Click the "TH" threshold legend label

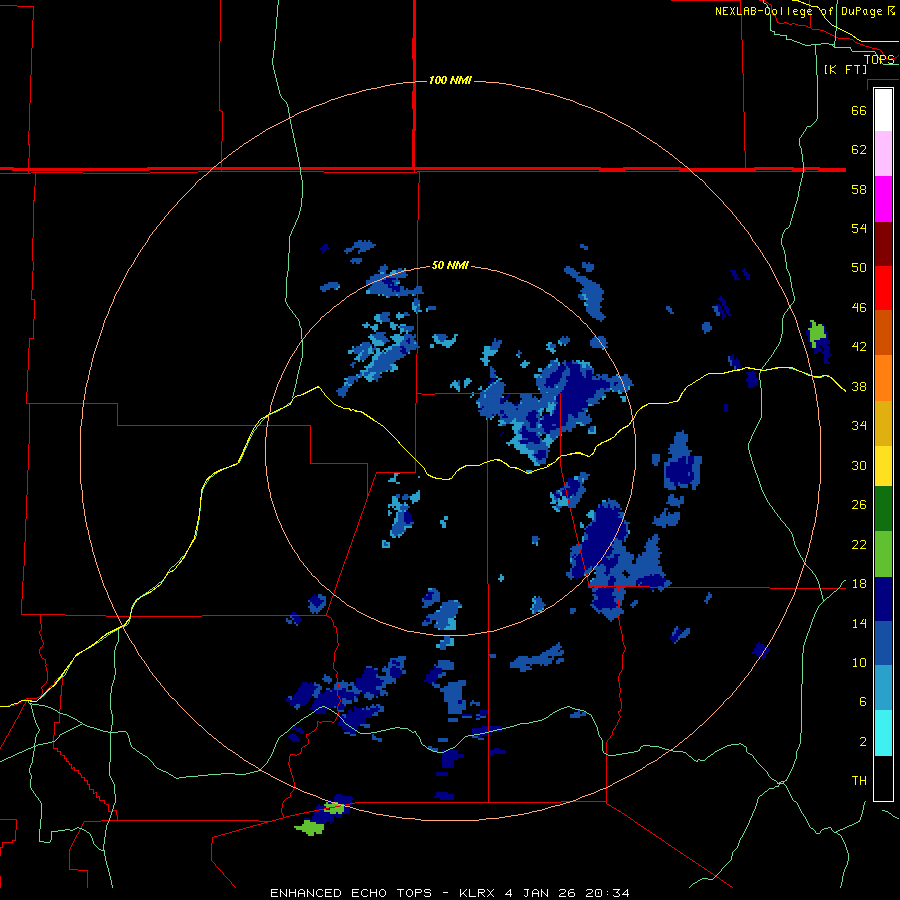(859, 781)
